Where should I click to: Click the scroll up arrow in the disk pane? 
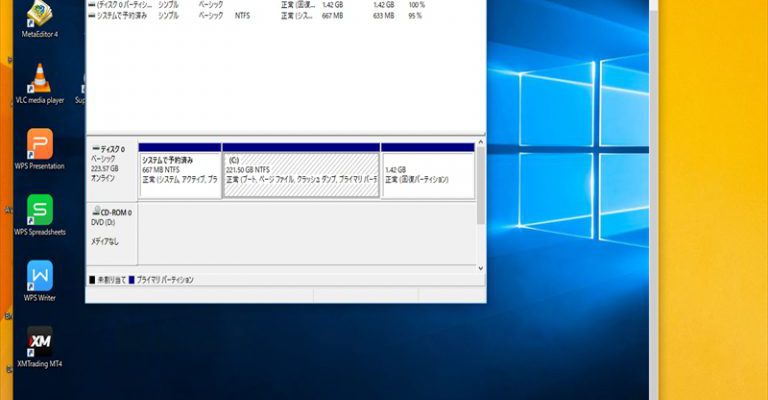(x=480, y=142)
